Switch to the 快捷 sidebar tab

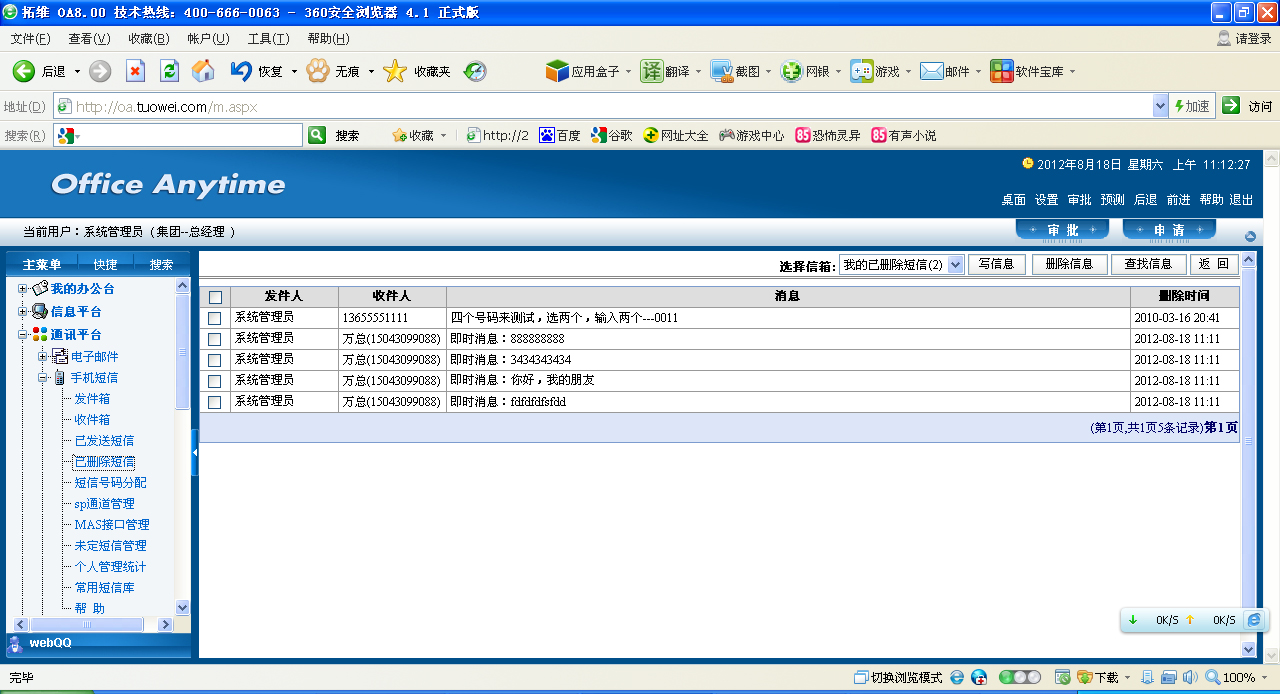[x=105, y=265]
